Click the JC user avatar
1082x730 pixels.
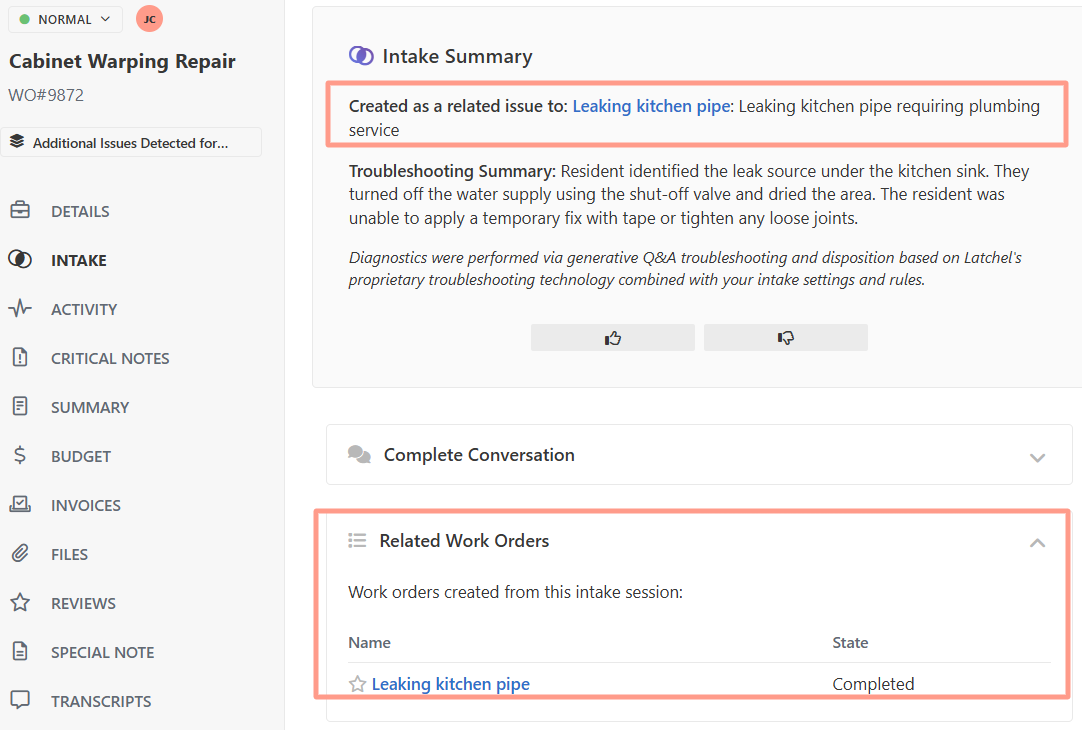(149, 19)
